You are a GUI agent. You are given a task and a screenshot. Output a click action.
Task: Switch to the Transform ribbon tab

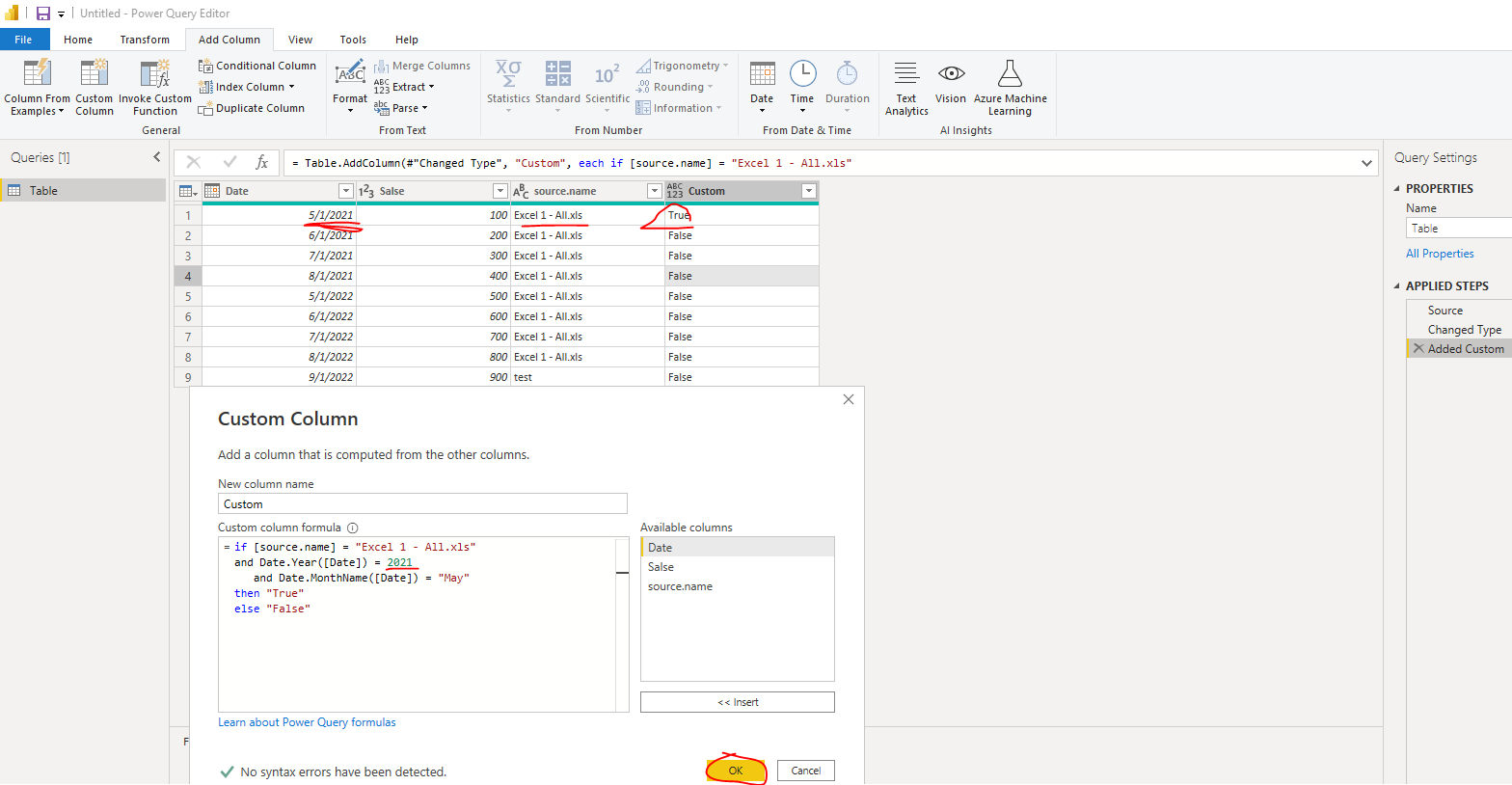[145, 40]
